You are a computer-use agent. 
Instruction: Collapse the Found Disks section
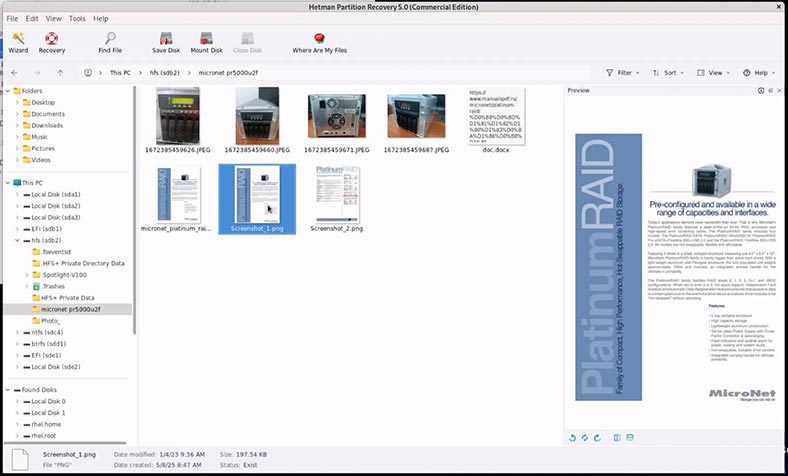click(x=8, y=390)
